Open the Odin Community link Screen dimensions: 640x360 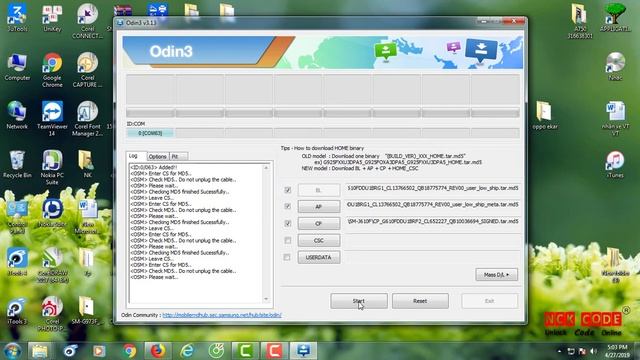(x=222, y=315)
